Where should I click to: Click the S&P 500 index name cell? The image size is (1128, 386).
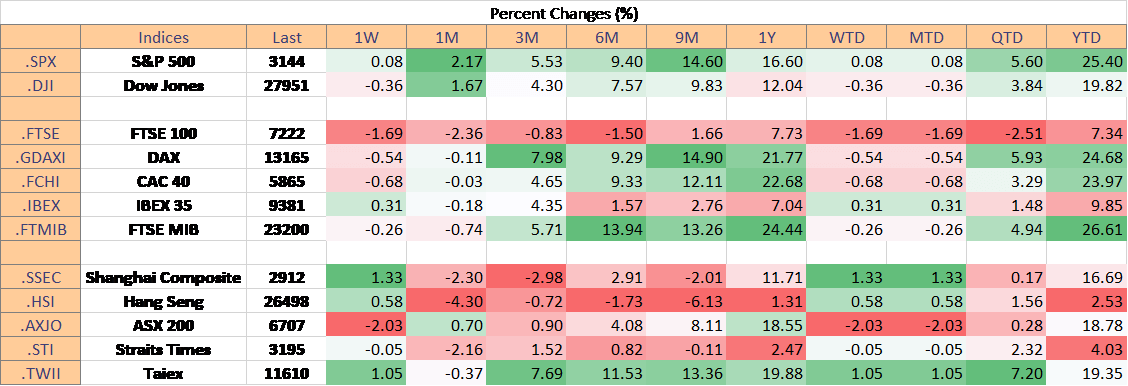point(163,62)
